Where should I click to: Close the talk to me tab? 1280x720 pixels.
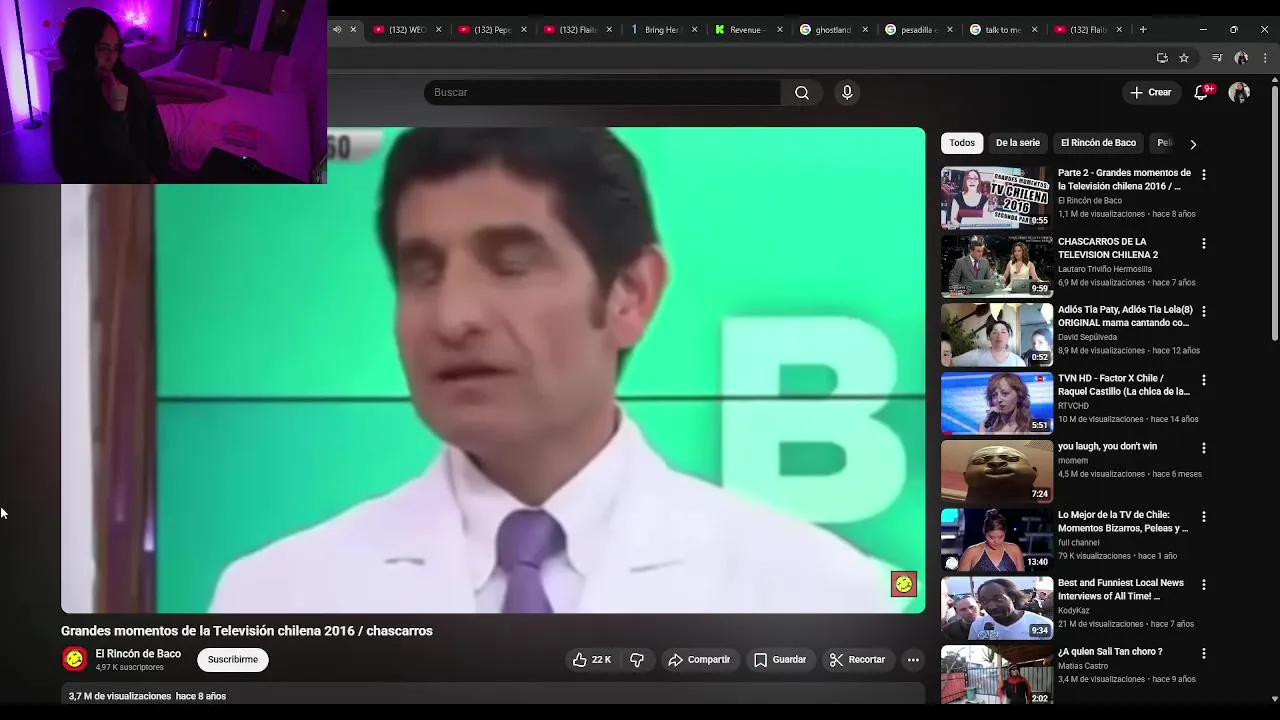tap(1035, 29)
